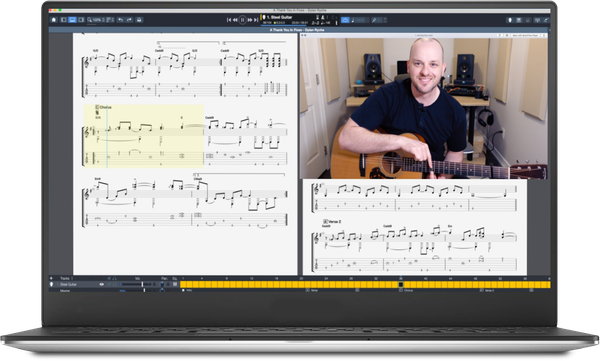This screenshot has height=361, width=600.
Task: Click the Undo arrow icon
Action: [120, 20]
